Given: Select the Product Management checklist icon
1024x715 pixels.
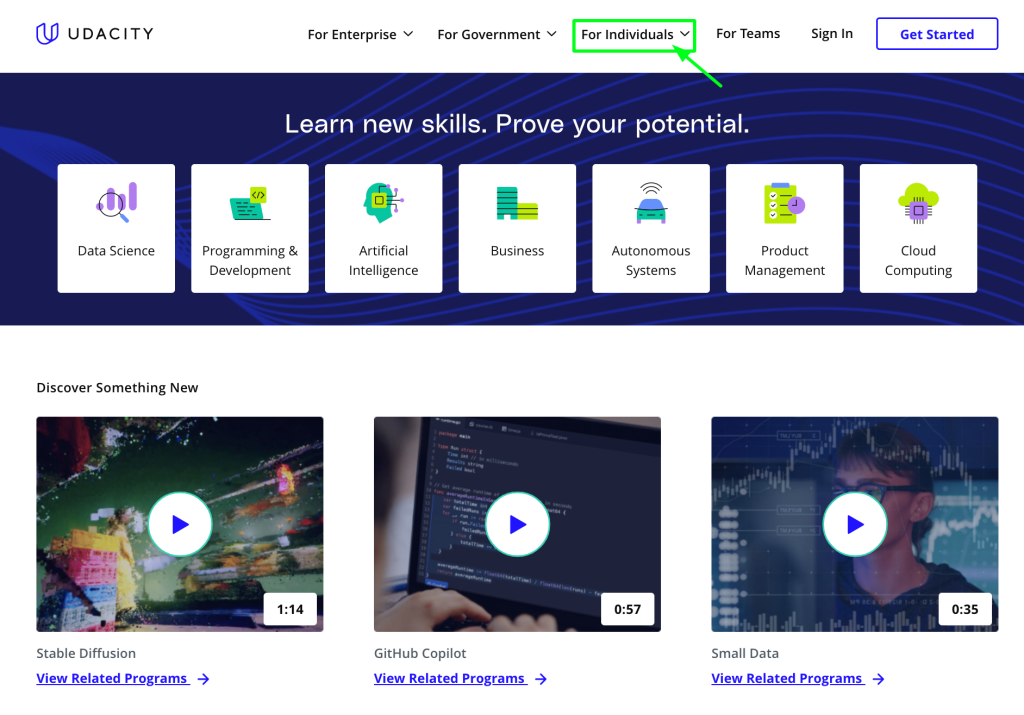Looking at the screenshot, I should pyautogui.click(x=784, y=203).
